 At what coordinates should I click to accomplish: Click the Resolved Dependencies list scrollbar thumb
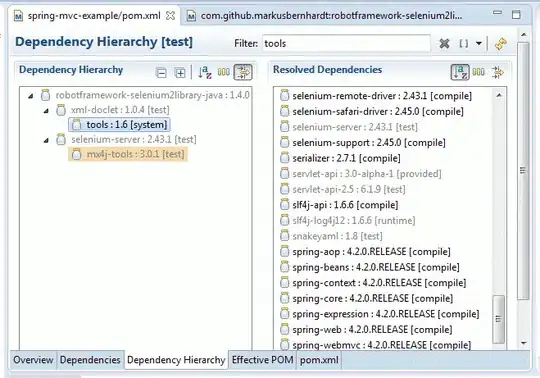498,319
